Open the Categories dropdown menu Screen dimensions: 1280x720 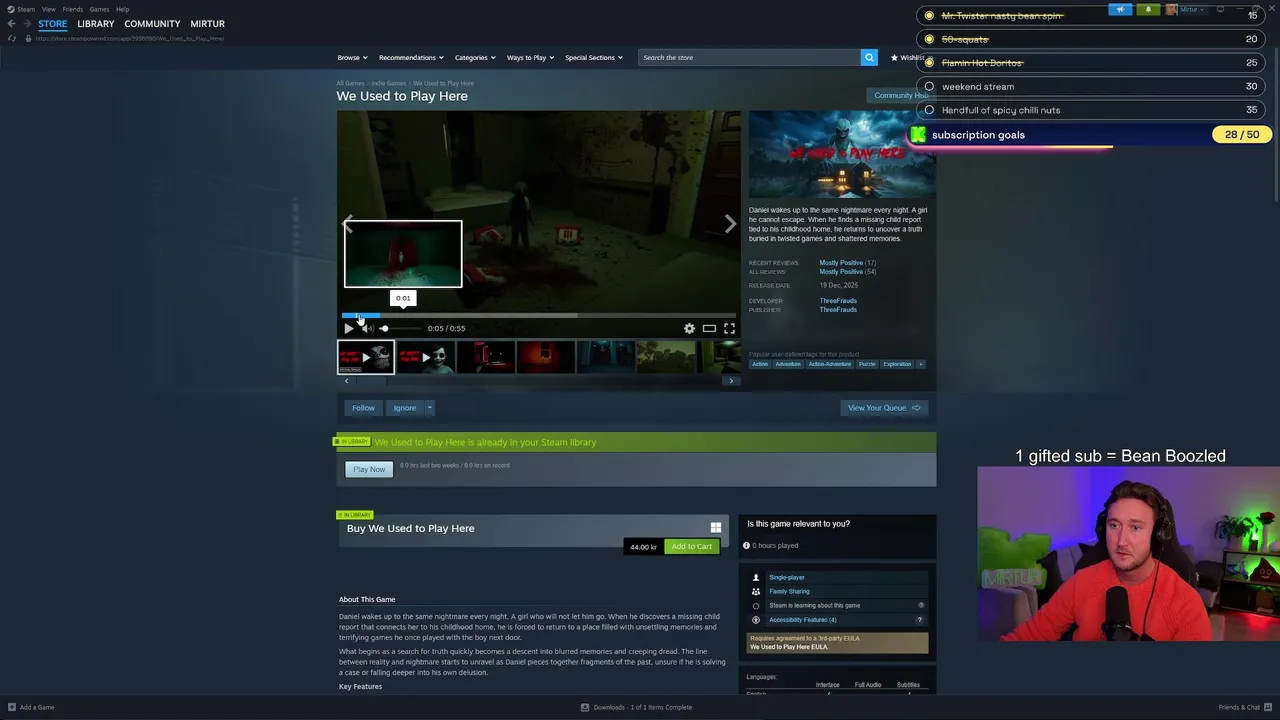click(x=475, y=57)
